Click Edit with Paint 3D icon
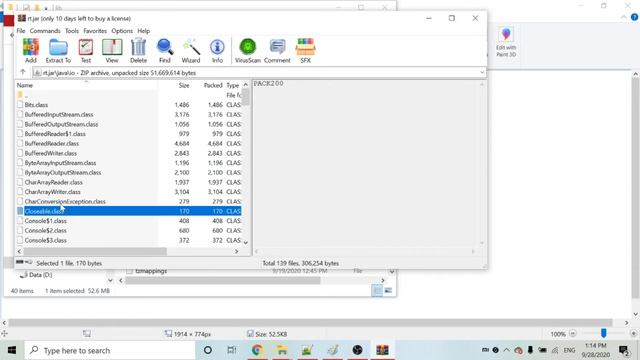The height and width of the screenshot is (360, 640). (506, 42)
